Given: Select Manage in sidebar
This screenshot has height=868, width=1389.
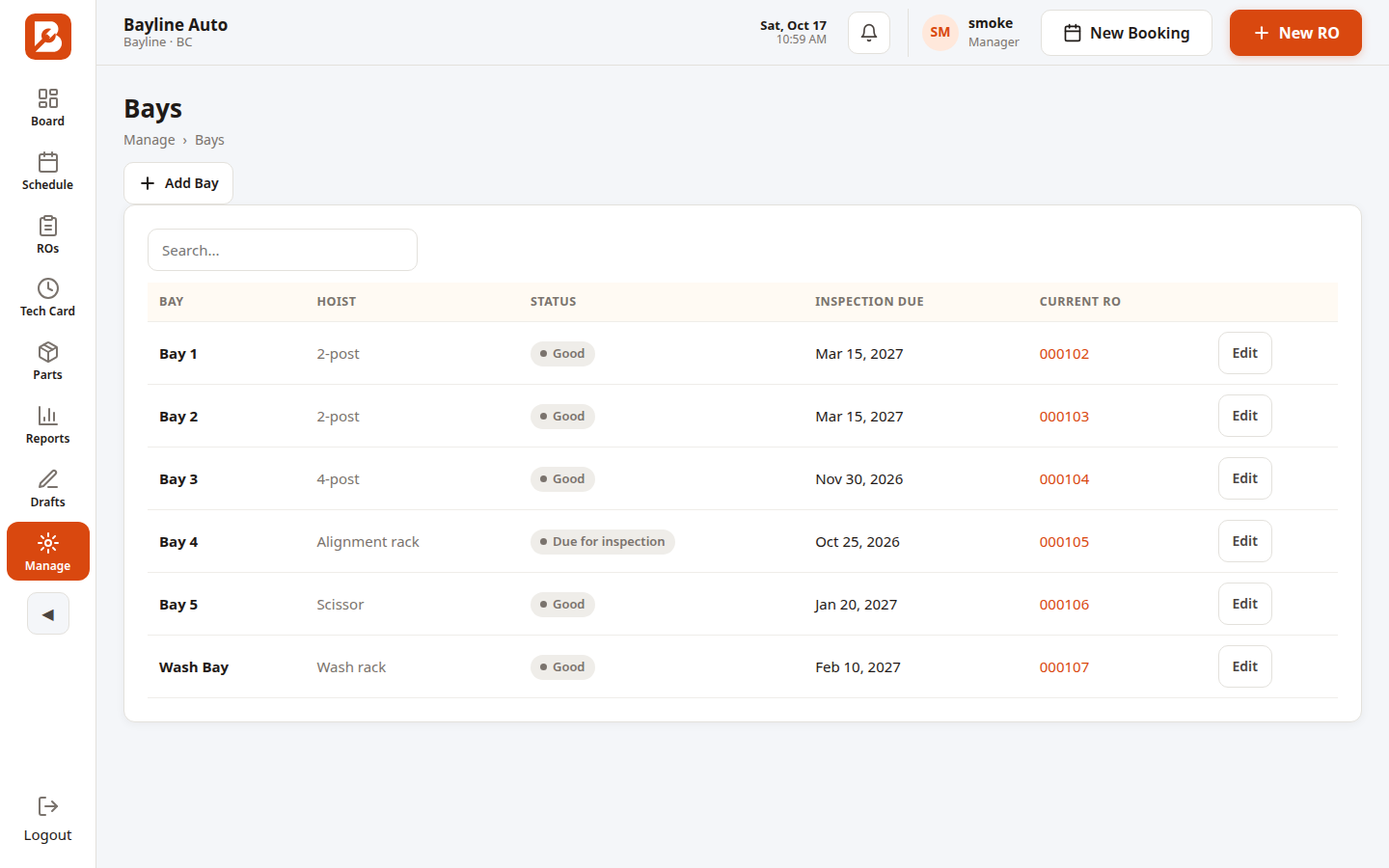Looking at the screenshot, I should coord(48,552).
